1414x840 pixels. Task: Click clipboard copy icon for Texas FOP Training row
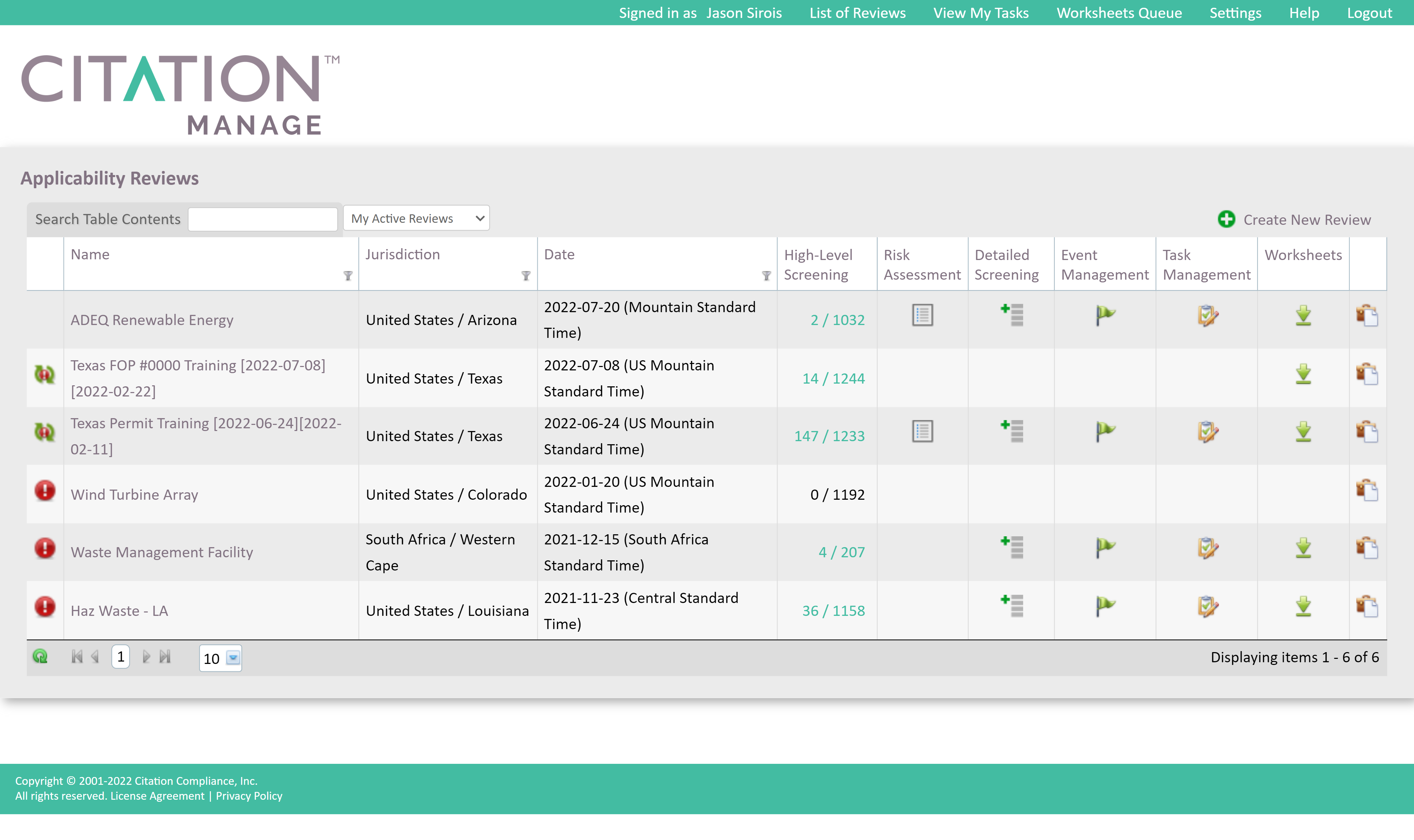pos(1367,374)
